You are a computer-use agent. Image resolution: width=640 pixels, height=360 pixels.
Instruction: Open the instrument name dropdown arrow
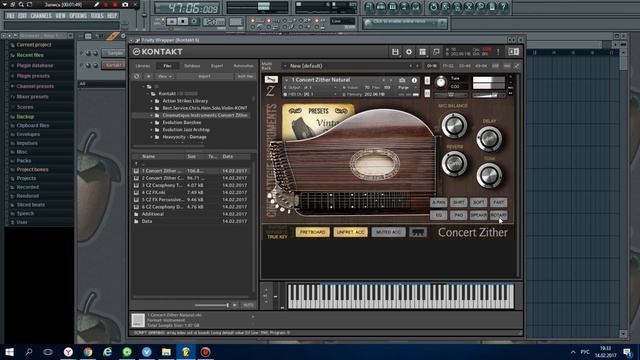coord(287,80)
